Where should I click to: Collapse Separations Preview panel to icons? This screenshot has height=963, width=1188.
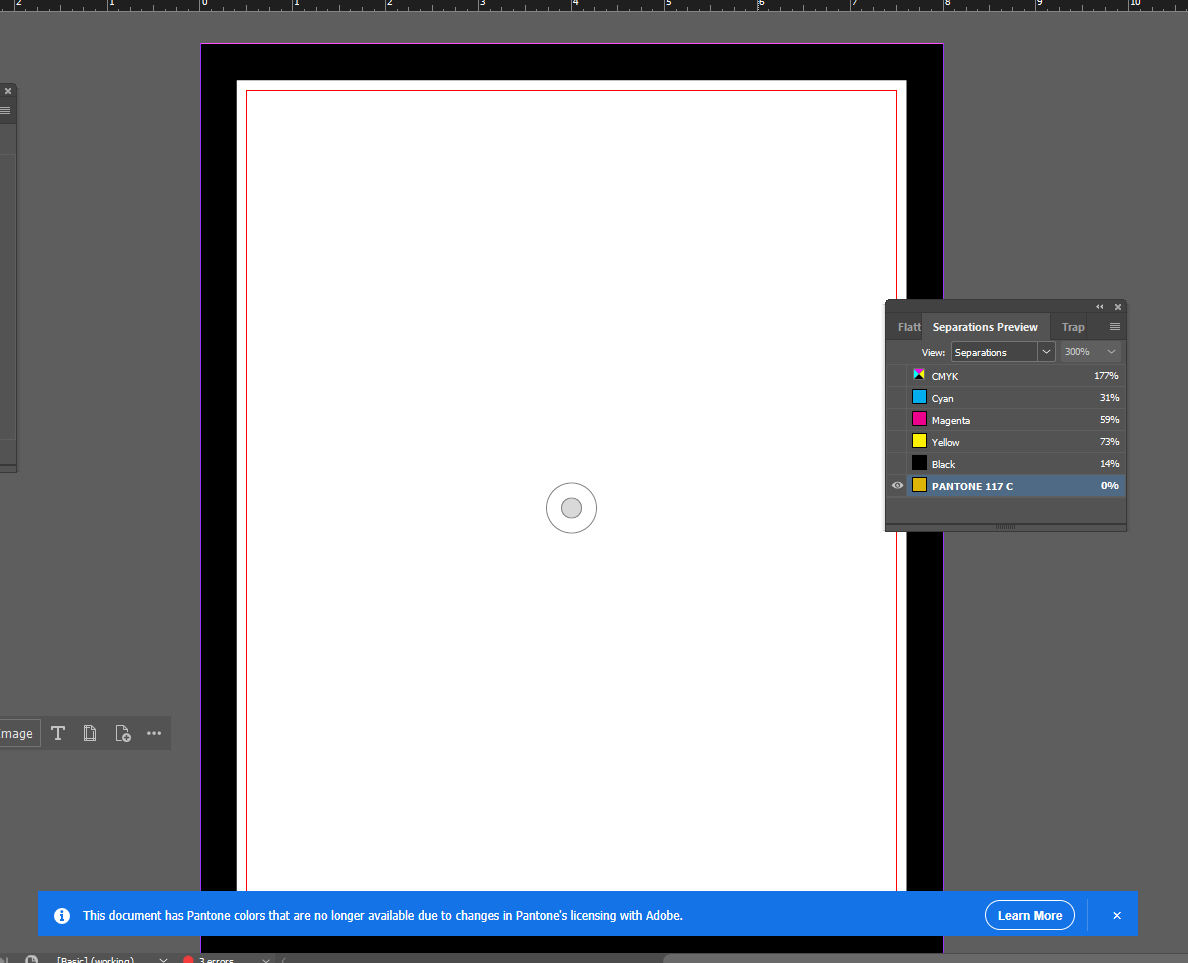point(1099,307)
